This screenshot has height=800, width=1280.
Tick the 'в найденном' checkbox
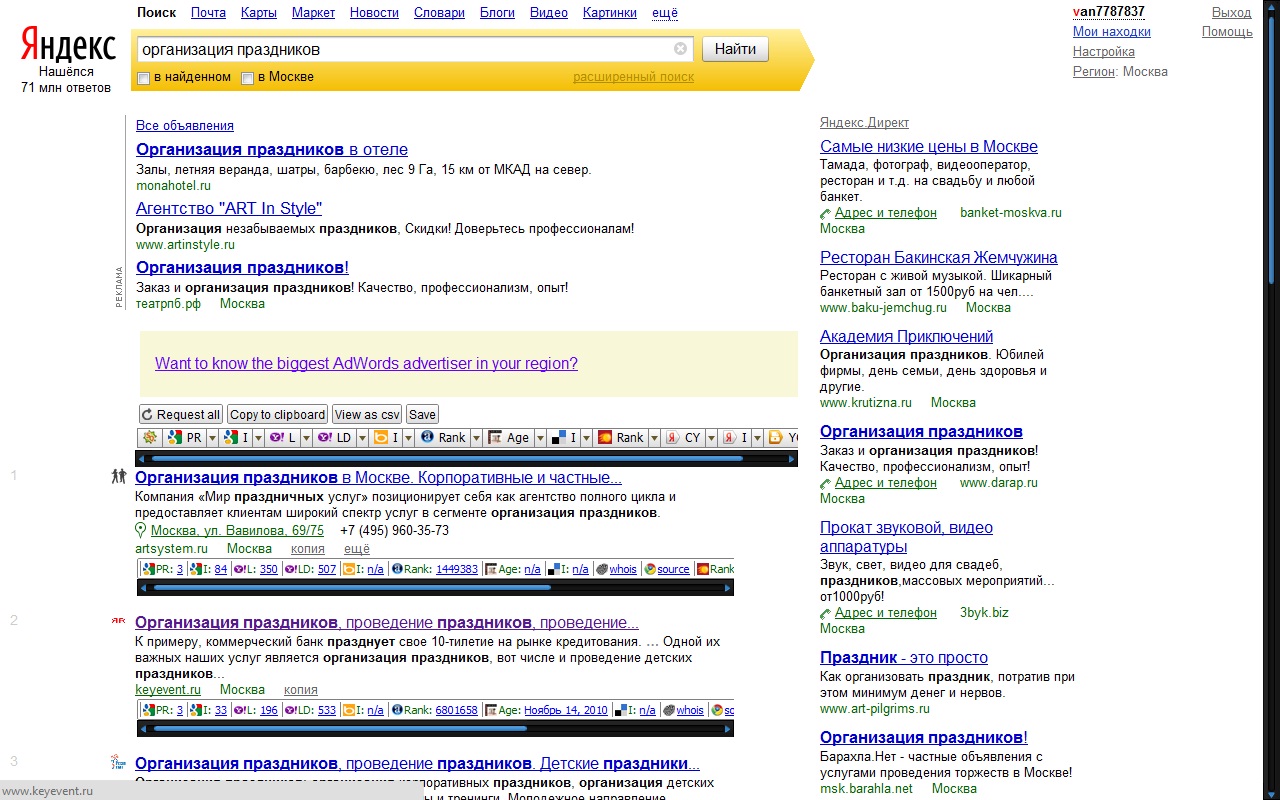pyautogui.click(x=144, y=78)
